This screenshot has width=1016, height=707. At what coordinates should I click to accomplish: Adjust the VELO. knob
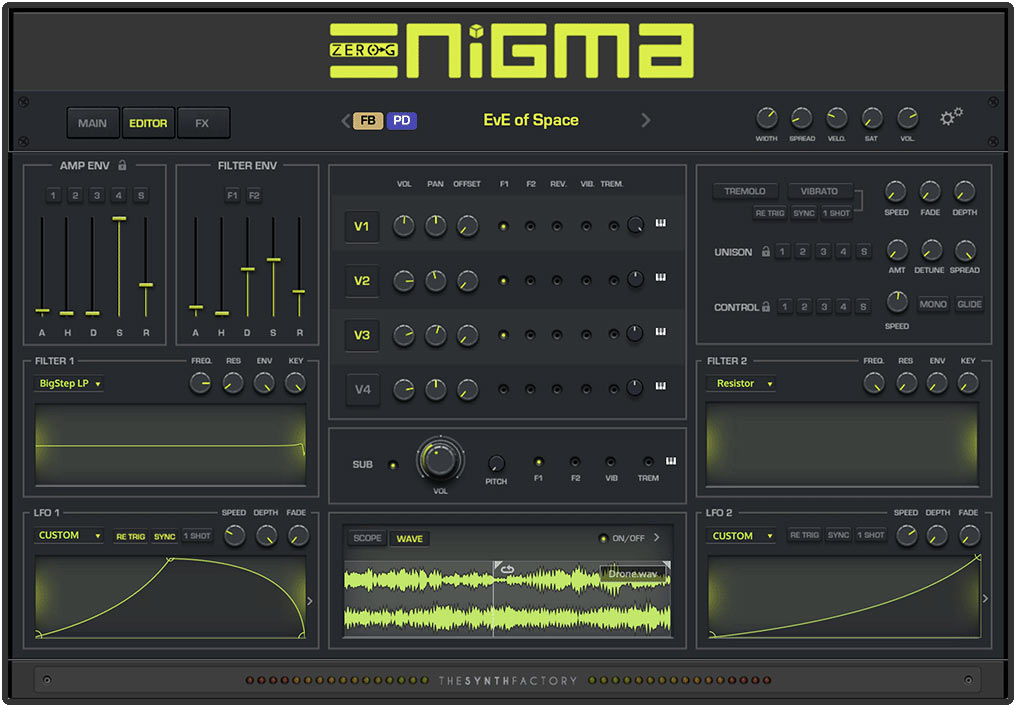pos(837,119)
